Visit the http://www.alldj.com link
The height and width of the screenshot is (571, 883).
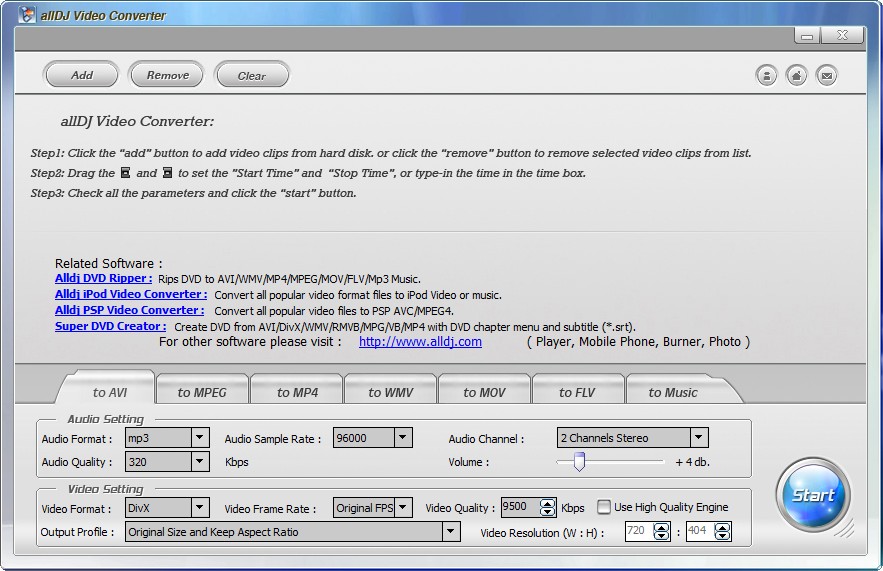pyautogui.click(x=420, y=341)
